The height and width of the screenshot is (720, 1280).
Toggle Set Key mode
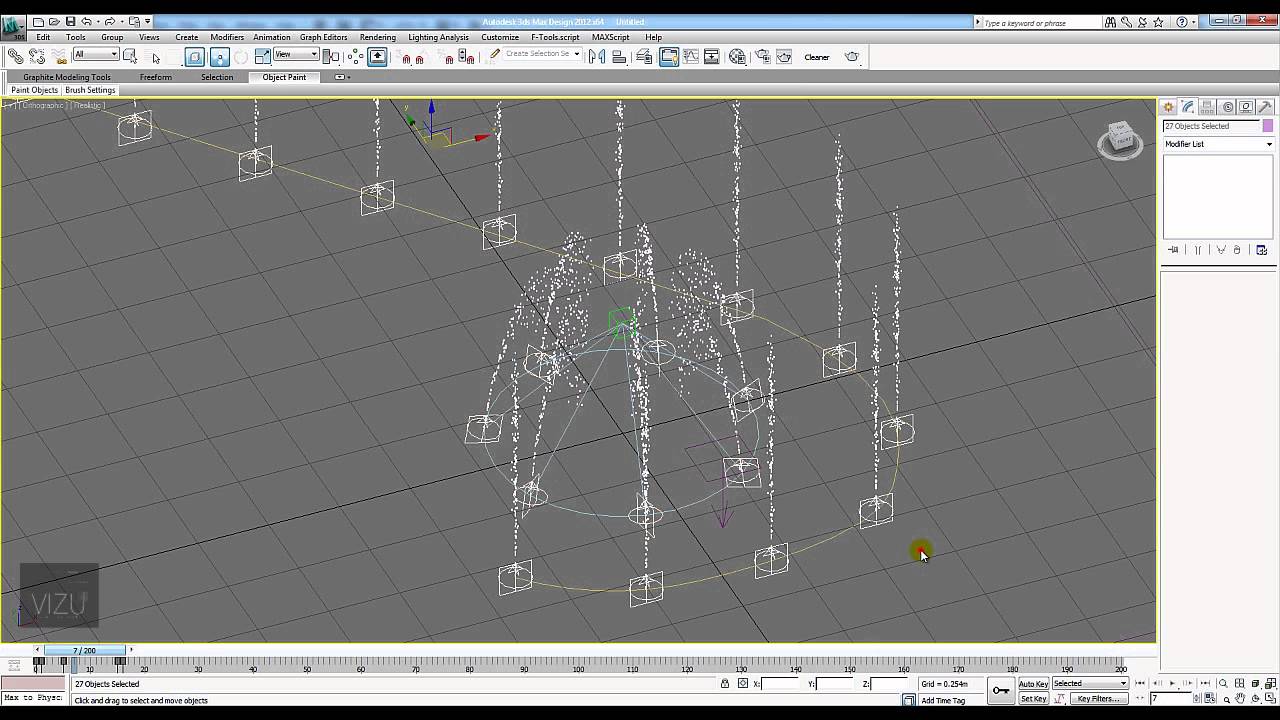(x=1033, y=698)
